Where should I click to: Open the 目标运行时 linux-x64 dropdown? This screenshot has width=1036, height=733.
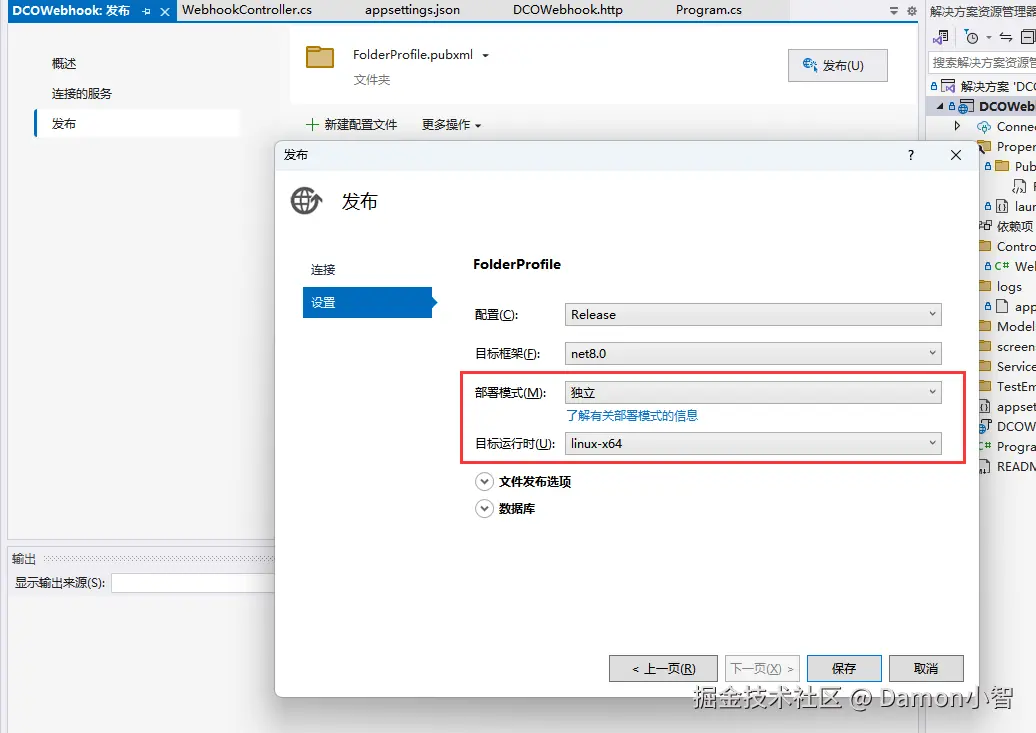point(753,444)
